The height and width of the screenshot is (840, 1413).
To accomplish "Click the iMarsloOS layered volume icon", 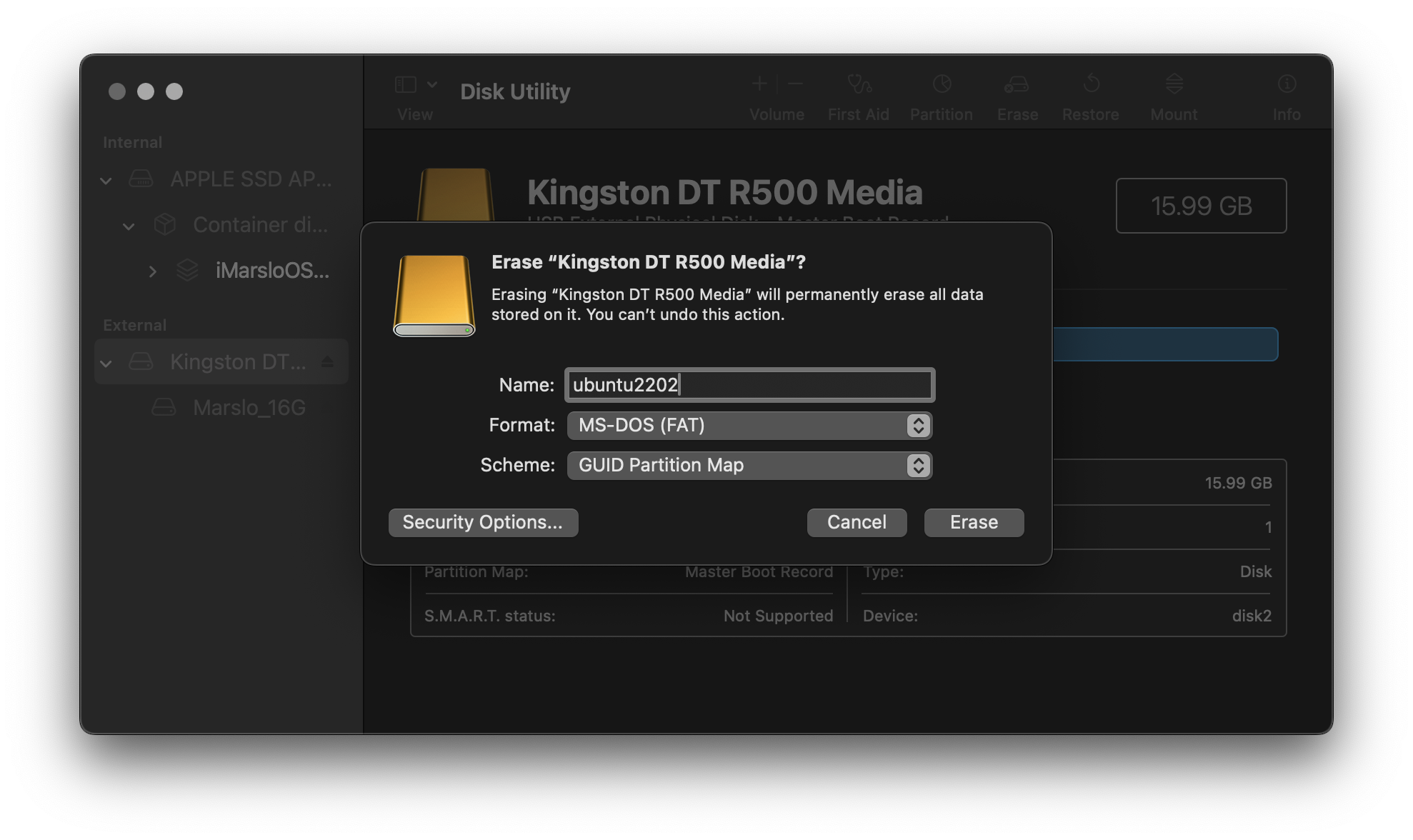I will point(187,270).
